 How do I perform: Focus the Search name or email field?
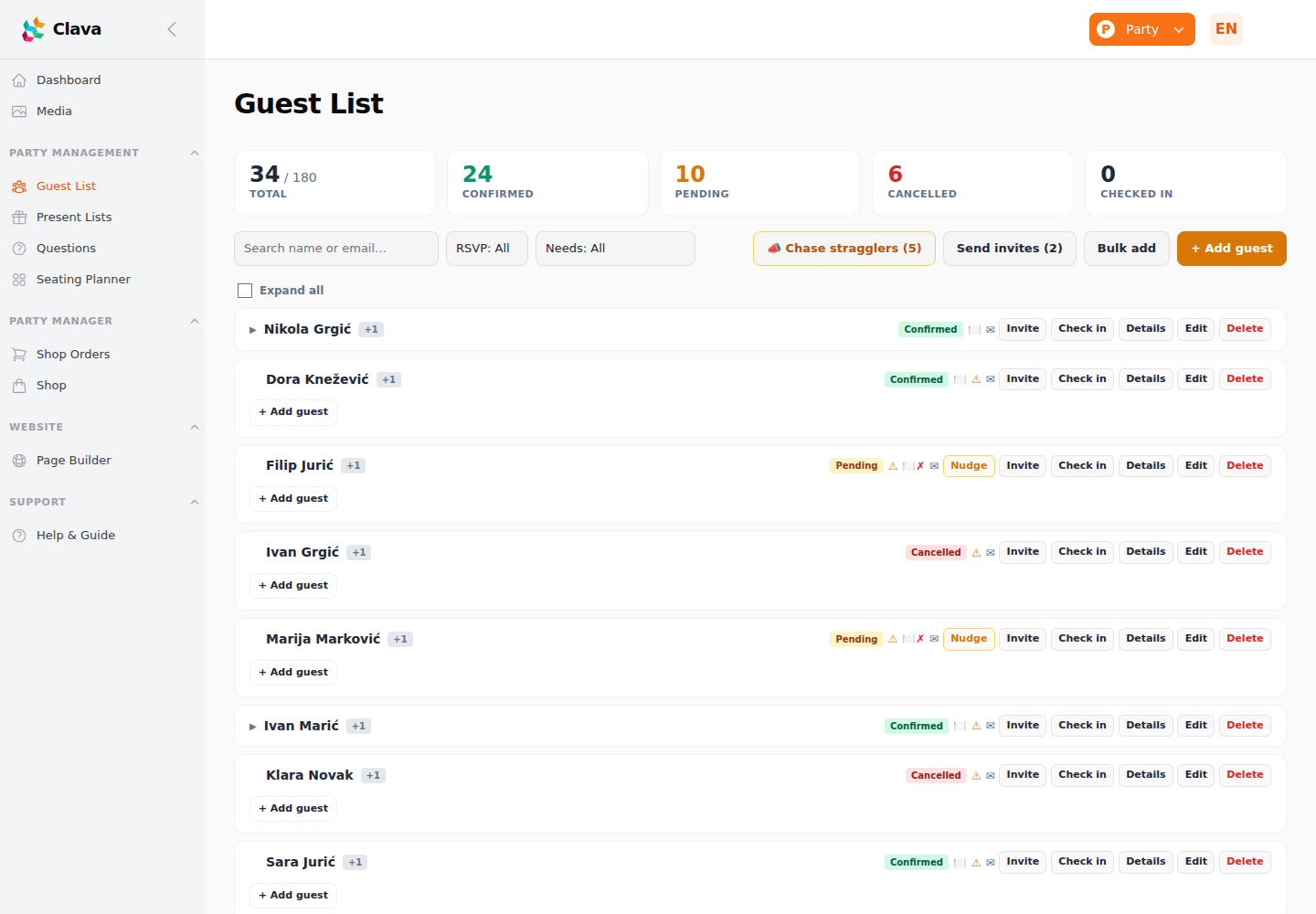336,249
